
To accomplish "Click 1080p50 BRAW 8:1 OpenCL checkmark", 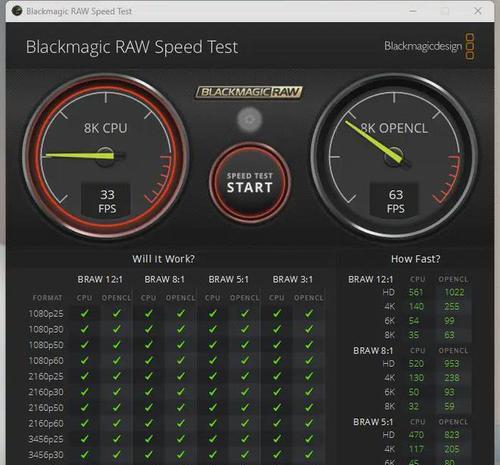I will pos(181,345).
